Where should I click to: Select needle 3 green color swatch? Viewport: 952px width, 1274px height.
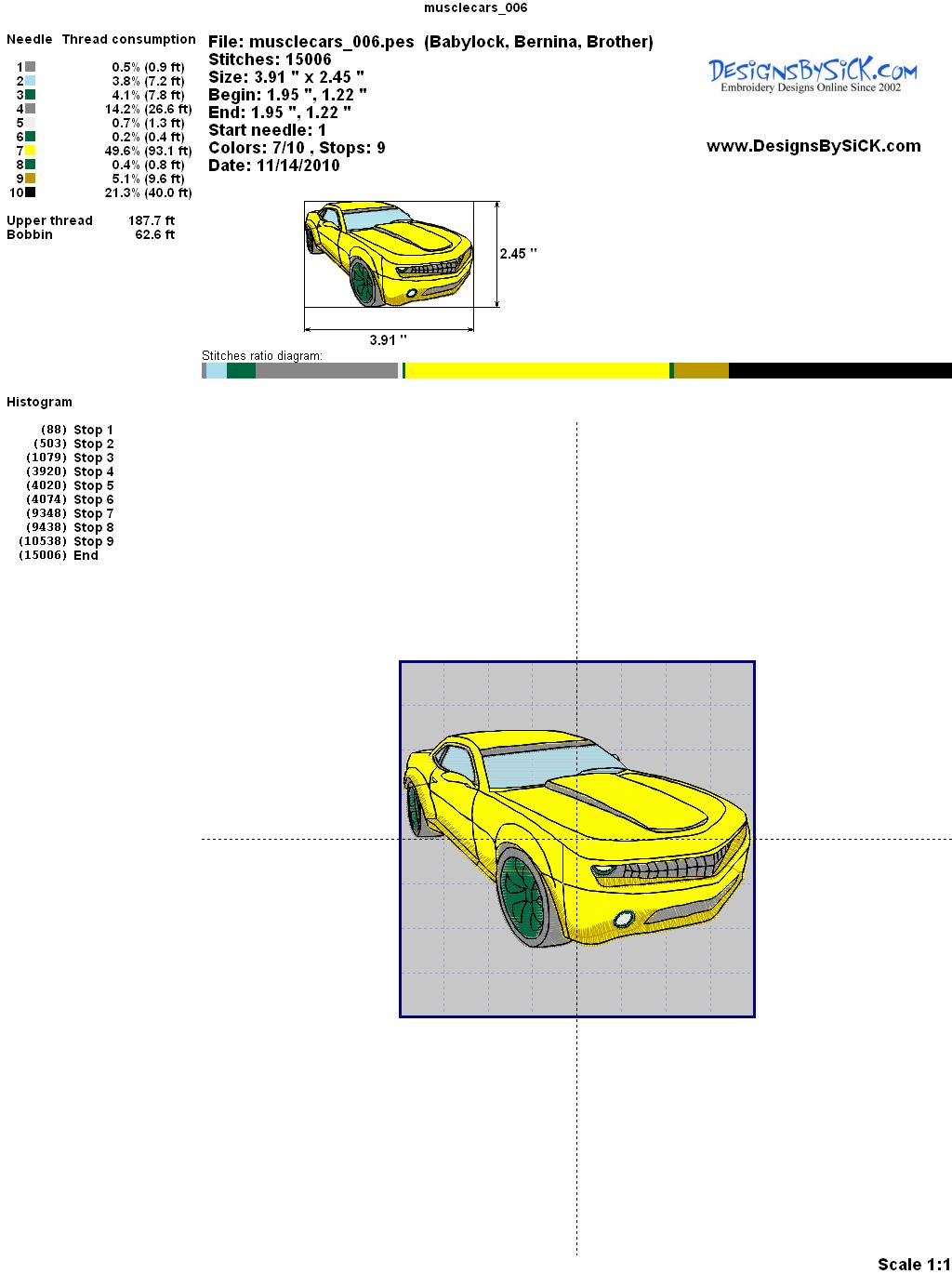(x=31, y=95)
